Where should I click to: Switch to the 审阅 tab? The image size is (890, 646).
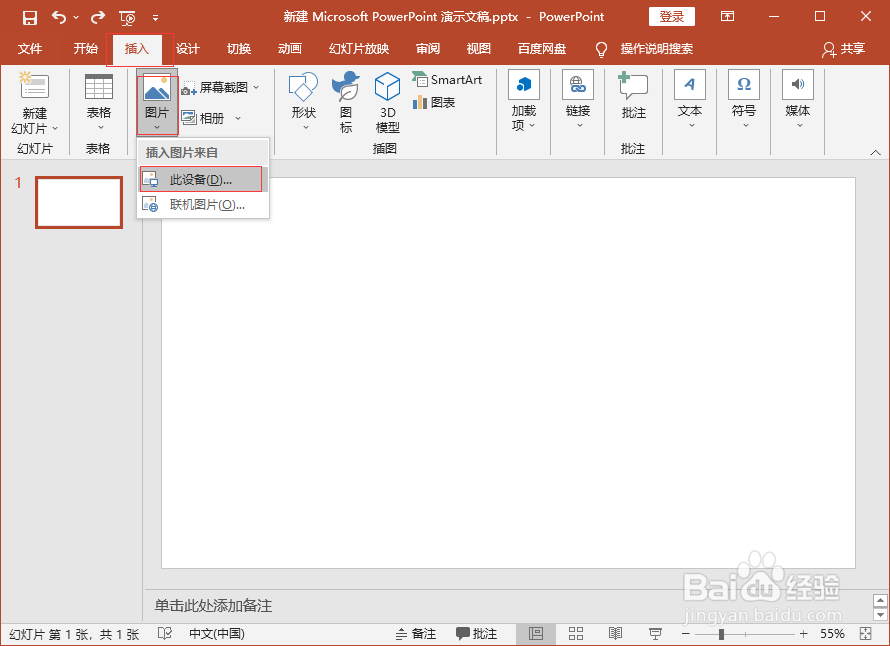[427, 49]
